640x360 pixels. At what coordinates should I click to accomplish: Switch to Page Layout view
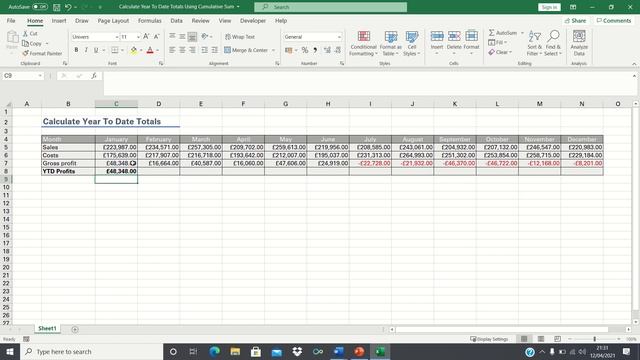[541, 339]
